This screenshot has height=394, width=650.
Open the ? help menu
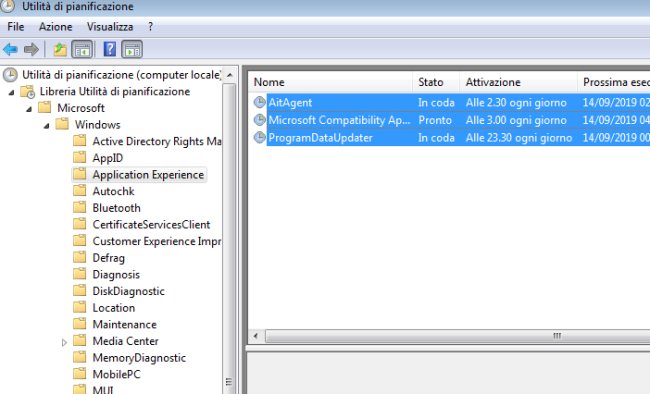[150, 27]
